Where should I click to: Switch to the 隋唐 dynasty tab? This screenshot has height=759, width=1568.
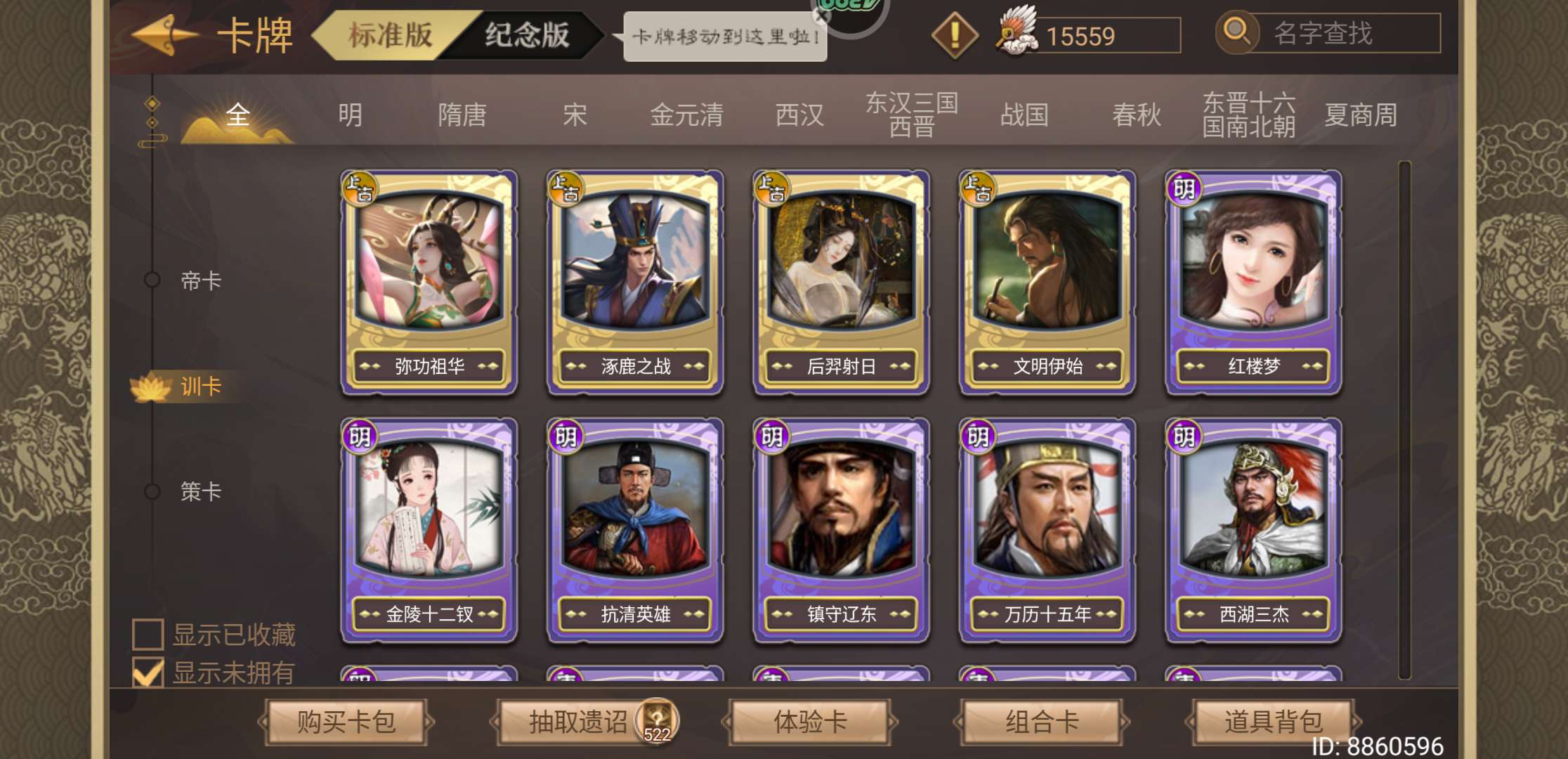point(462,115)
